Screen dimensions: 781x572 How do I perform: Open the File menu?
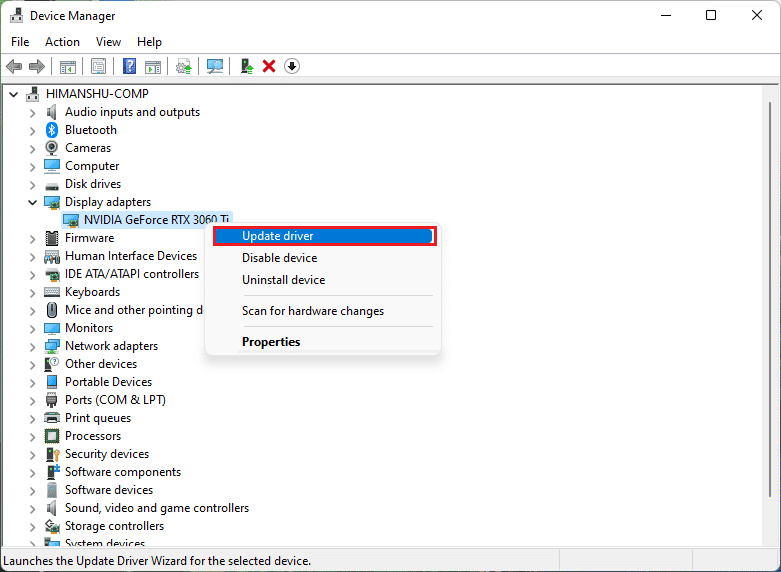[20, 42]
